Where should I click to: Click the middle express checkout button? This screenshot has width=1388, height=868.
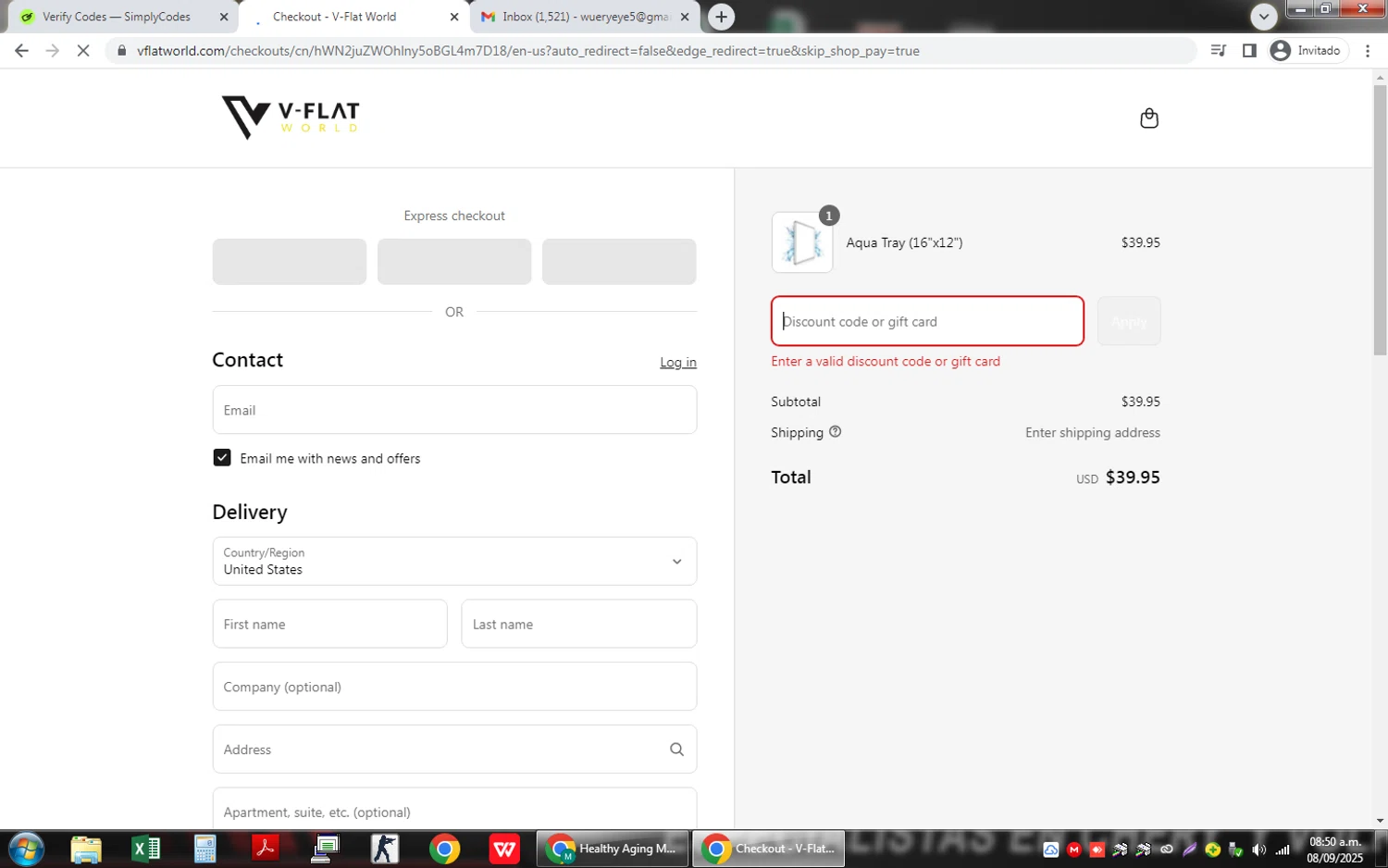tap(454, 262)
